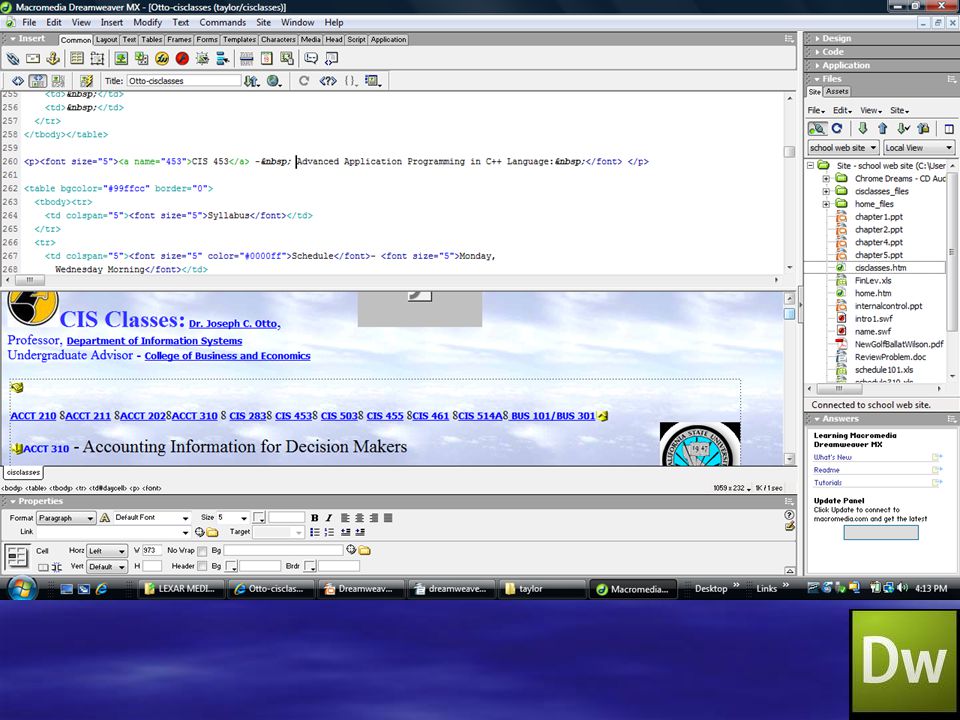Open the text color picker swatch
960x720 pixels.
tap(259, 518)
